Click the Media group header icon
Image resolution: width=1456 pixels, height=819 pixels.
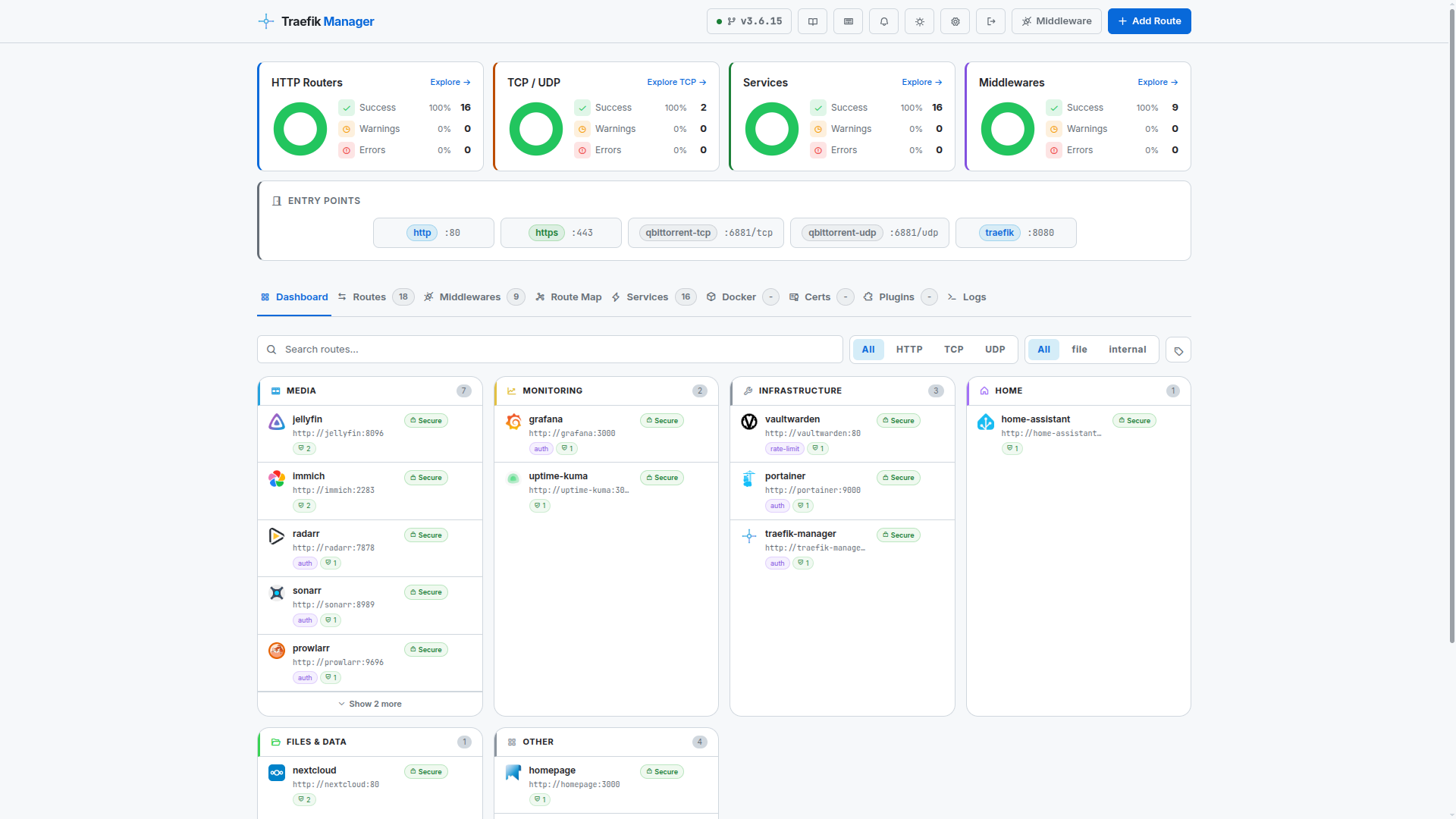point(276,391)
